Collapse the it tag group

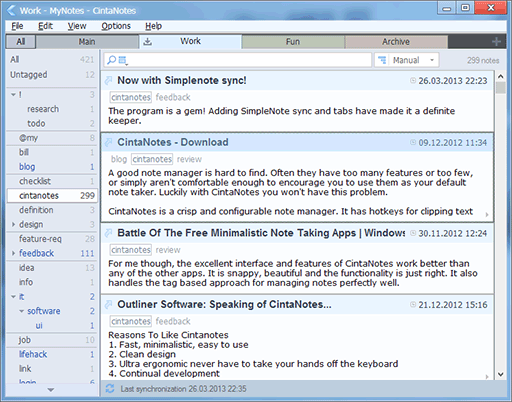pyautogui.click(x=13, y=296)
